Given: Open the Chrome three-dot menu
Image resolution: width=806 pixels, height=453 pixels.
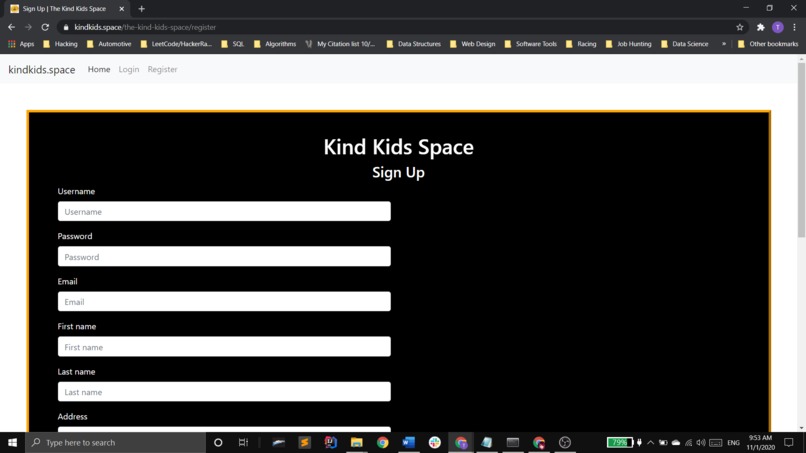Looking at the screenshot, I should [x=795, y=27].
